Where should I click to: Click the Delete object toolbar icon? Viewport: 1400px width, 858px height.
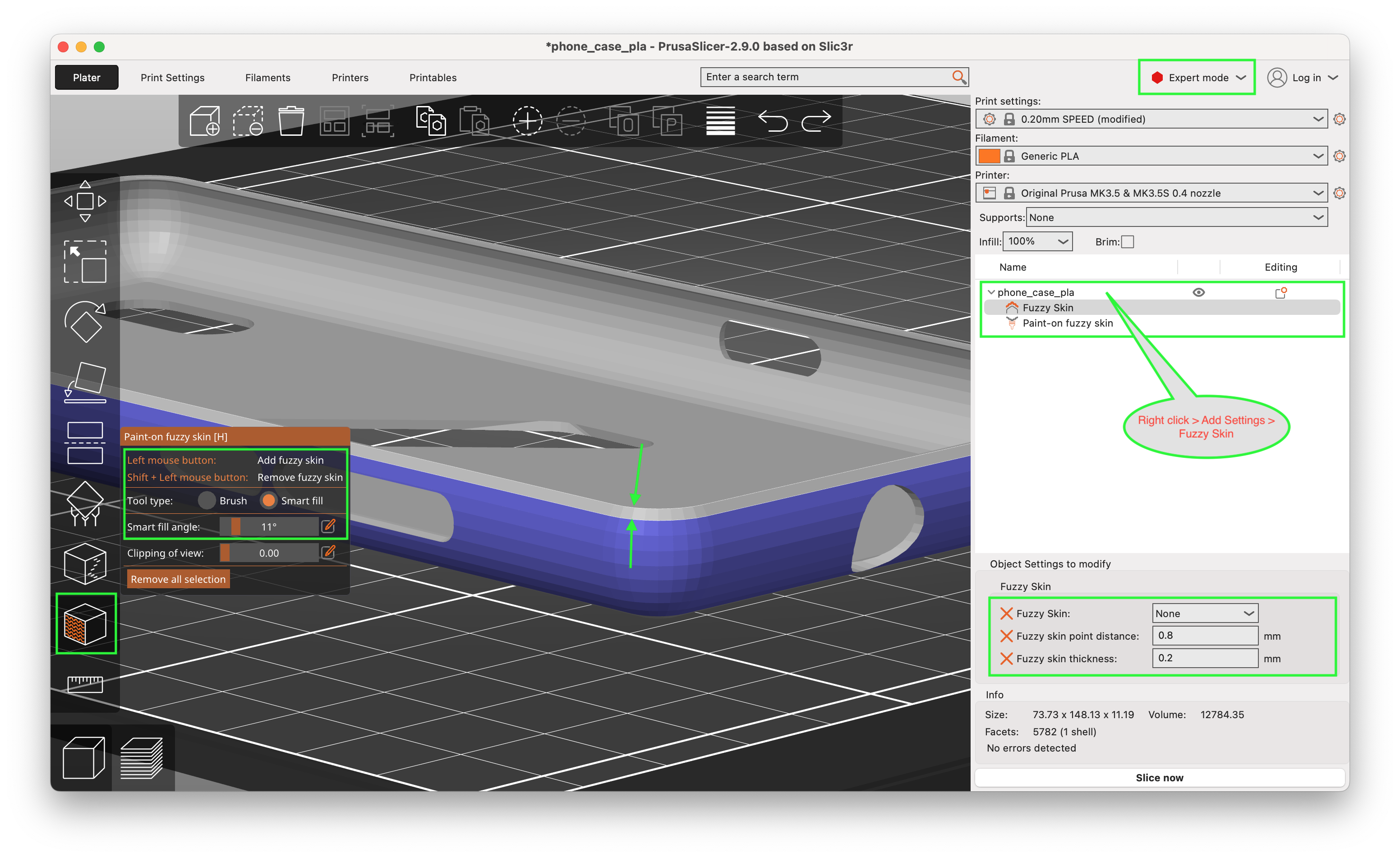pyautogui.click(x=248, y=120)
